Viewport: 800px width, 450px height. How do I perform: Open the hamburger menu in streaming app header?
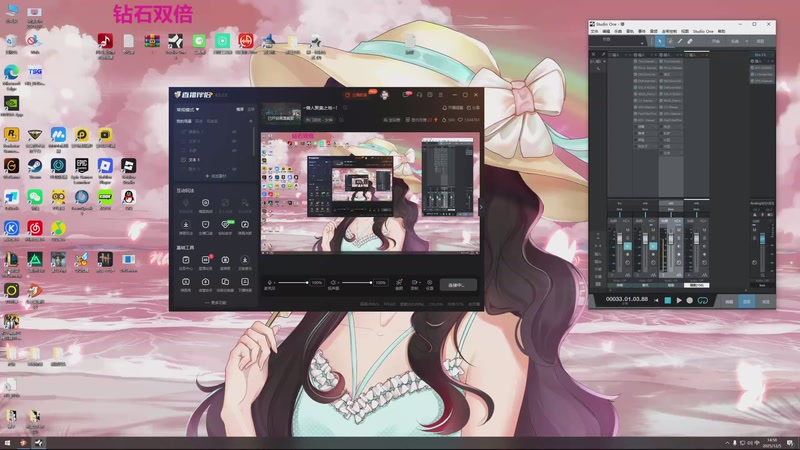coord(441,95)
